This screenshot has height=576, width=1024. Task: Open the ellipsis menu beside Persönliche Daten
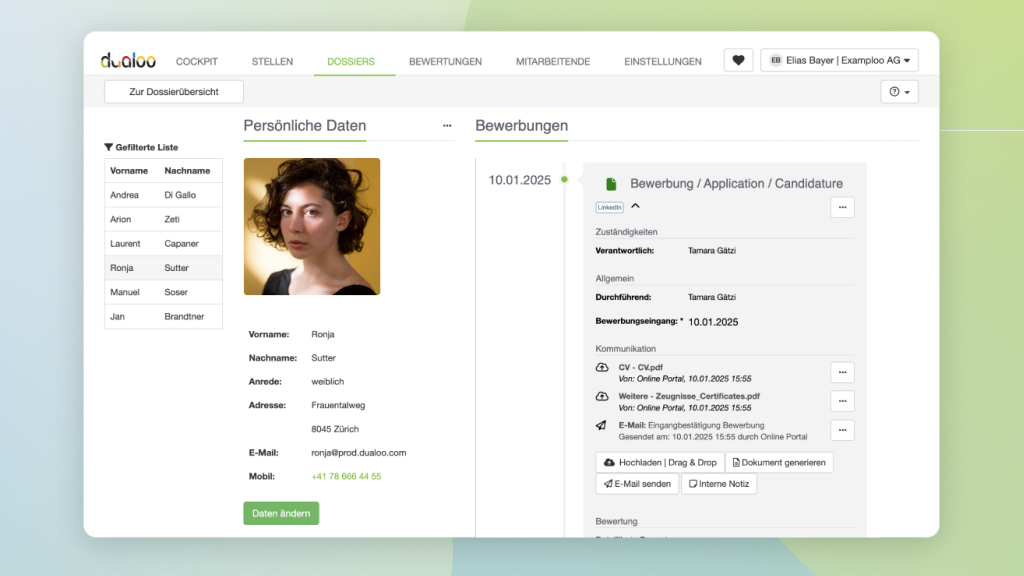(447, 124)
